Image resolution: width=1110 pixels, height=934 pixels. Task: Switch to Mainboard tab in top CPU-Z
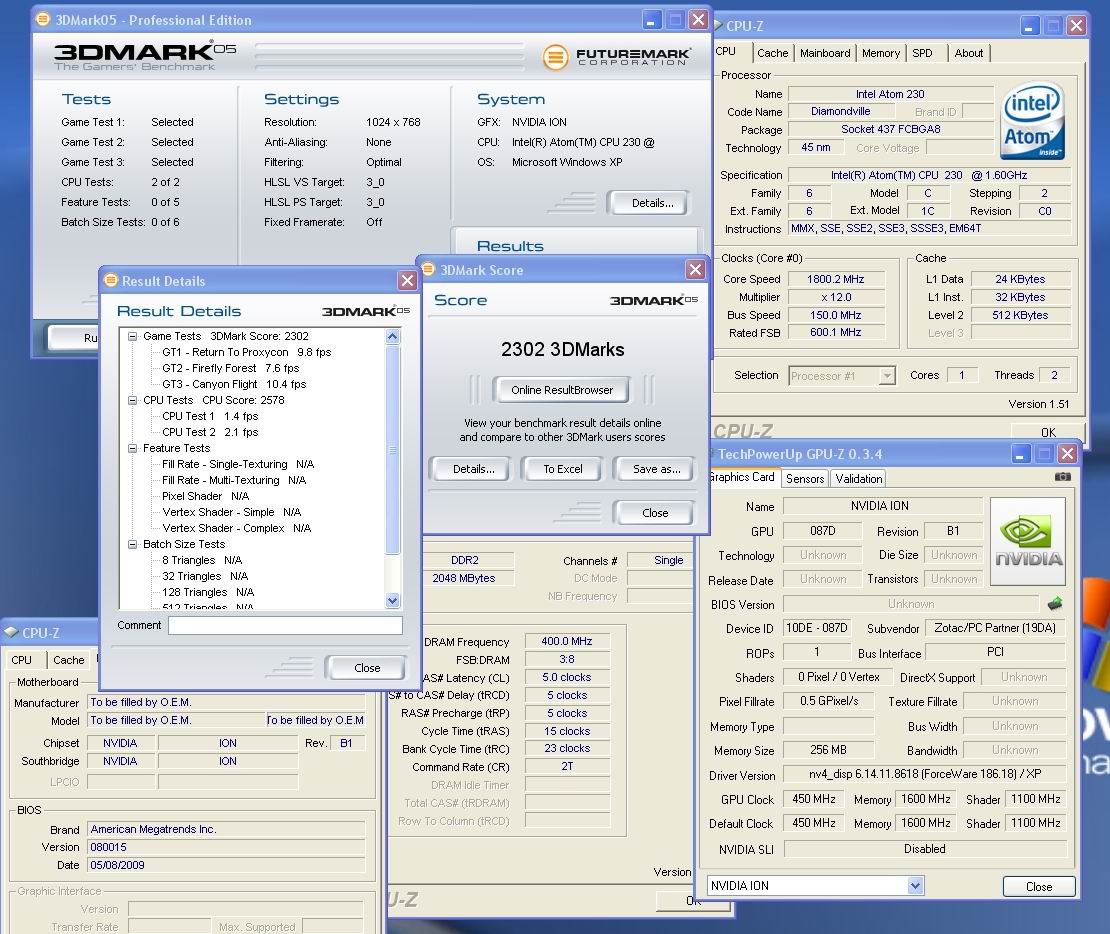(x=825, y=53)
